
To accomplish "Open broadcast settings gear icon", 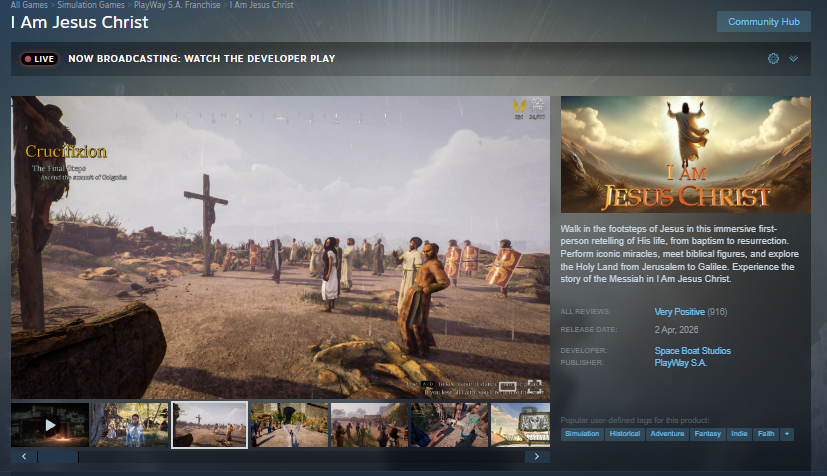I will coord(773,59).
